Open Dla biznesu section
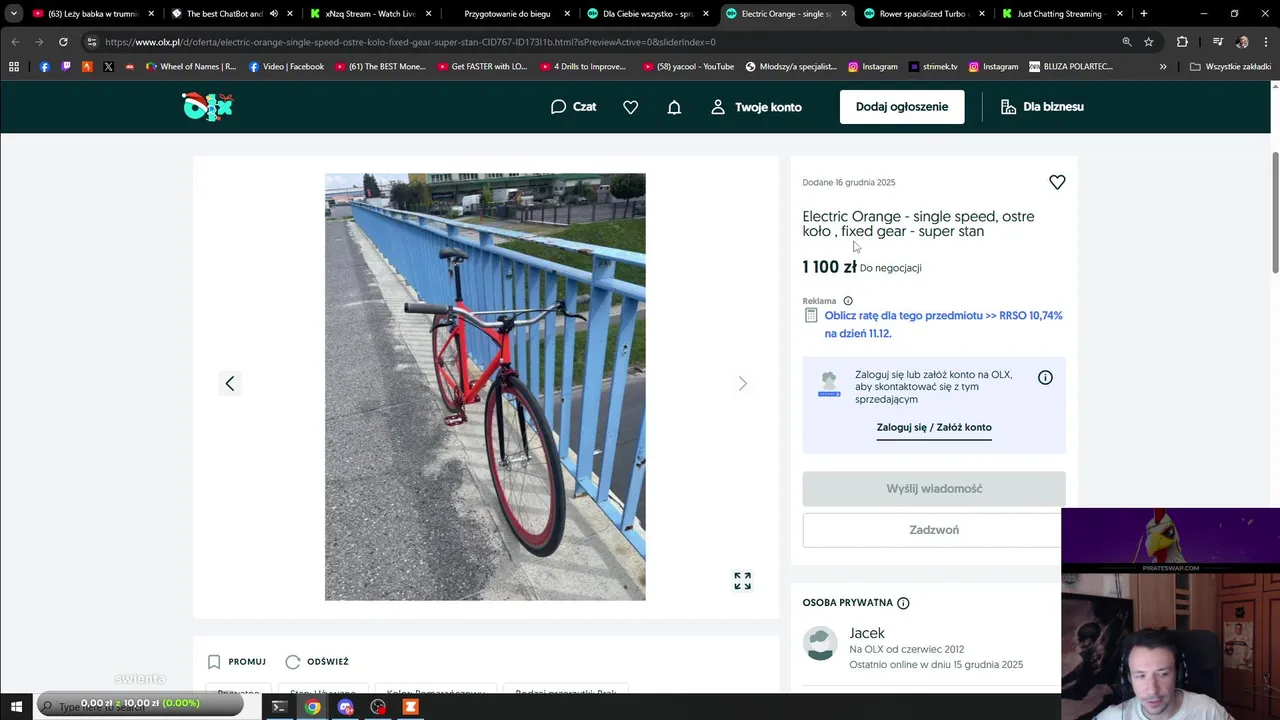 coord(1042,107)
